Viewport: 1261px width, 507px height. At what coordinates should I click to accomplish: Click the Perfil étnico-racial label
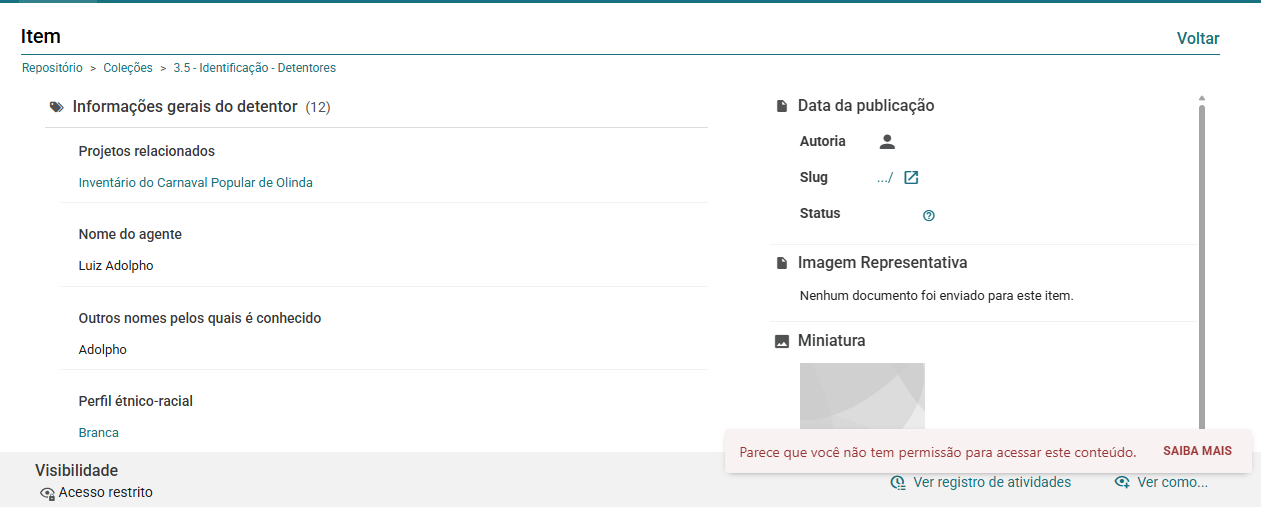[x=136, y=401]
